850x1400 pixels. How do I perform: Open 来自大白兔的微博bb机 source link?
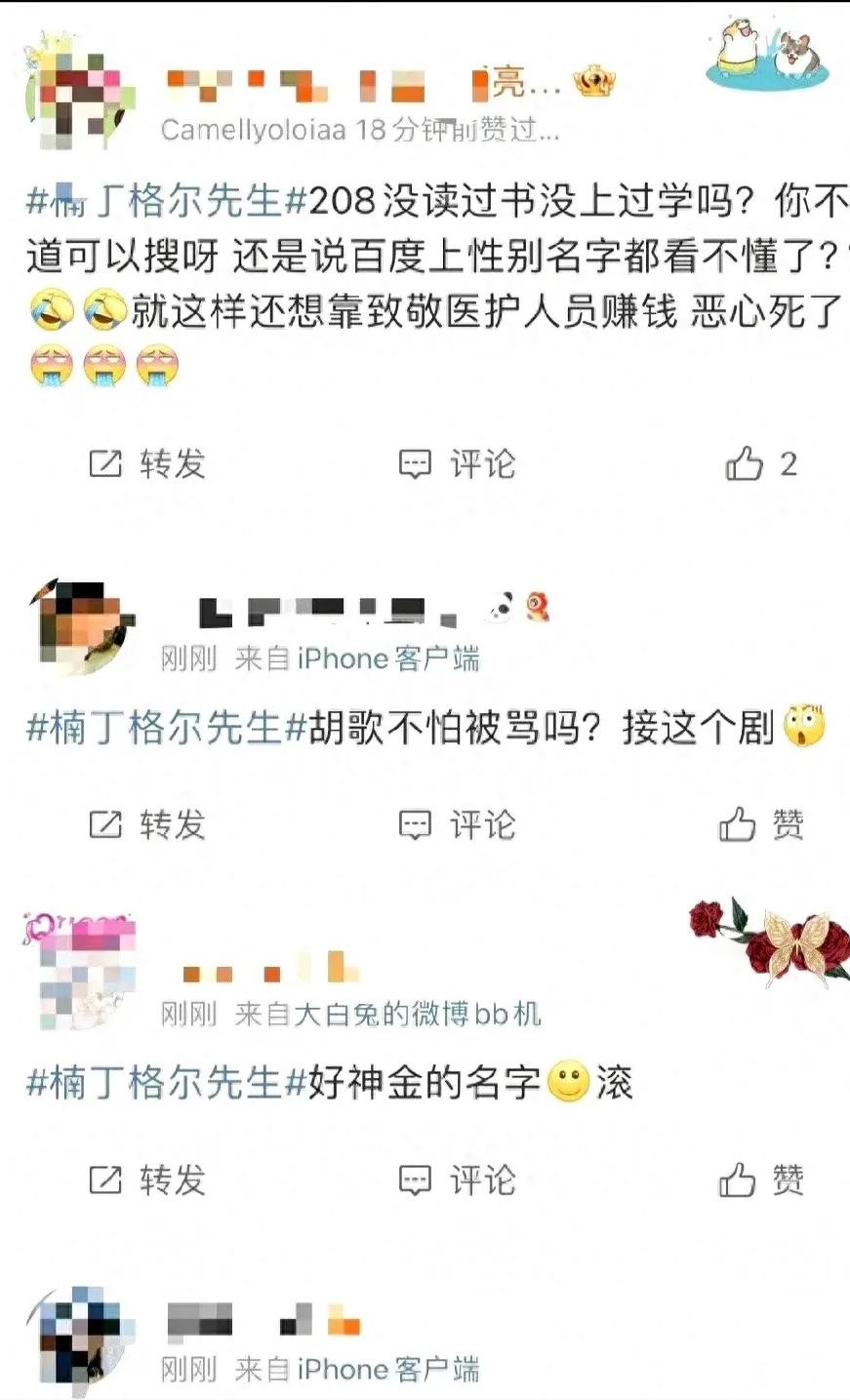pos(387,1015)
